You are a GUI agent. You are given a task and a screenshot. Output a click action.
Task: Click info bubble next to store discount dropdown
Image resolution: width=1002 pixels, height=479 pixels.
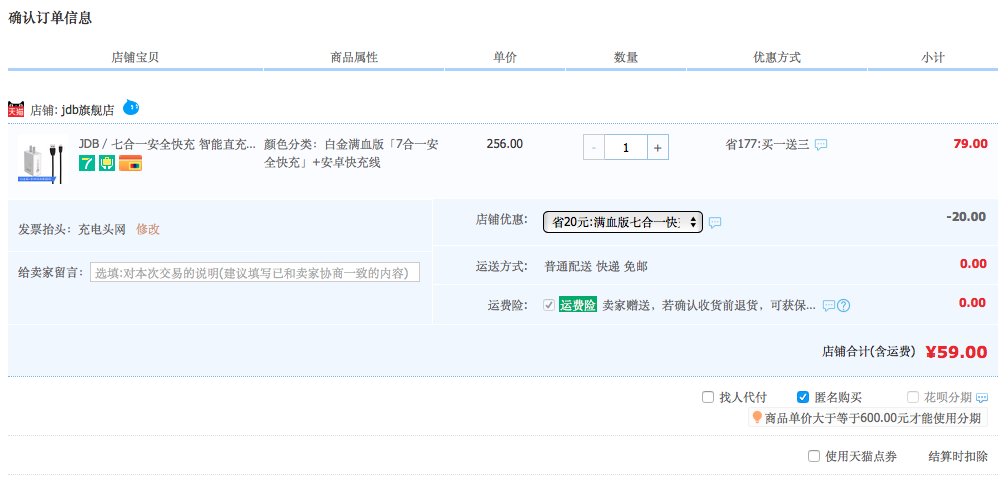point(715,223)
